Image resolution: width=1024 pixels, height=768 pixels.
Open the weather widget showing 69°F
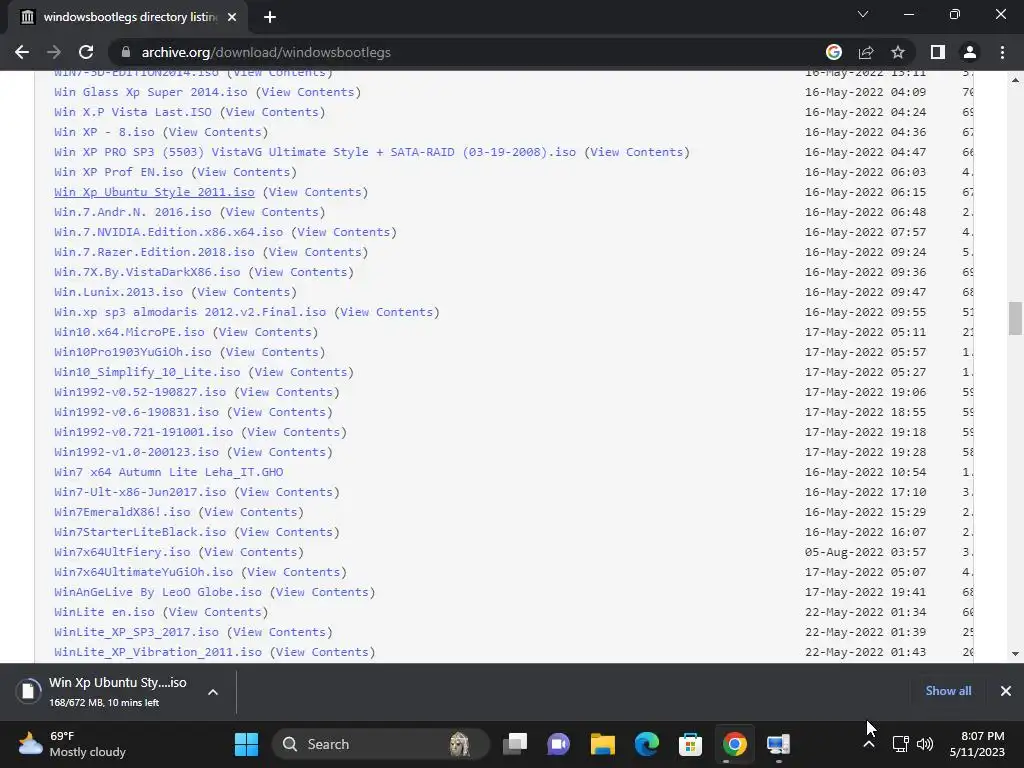[72, 744]
